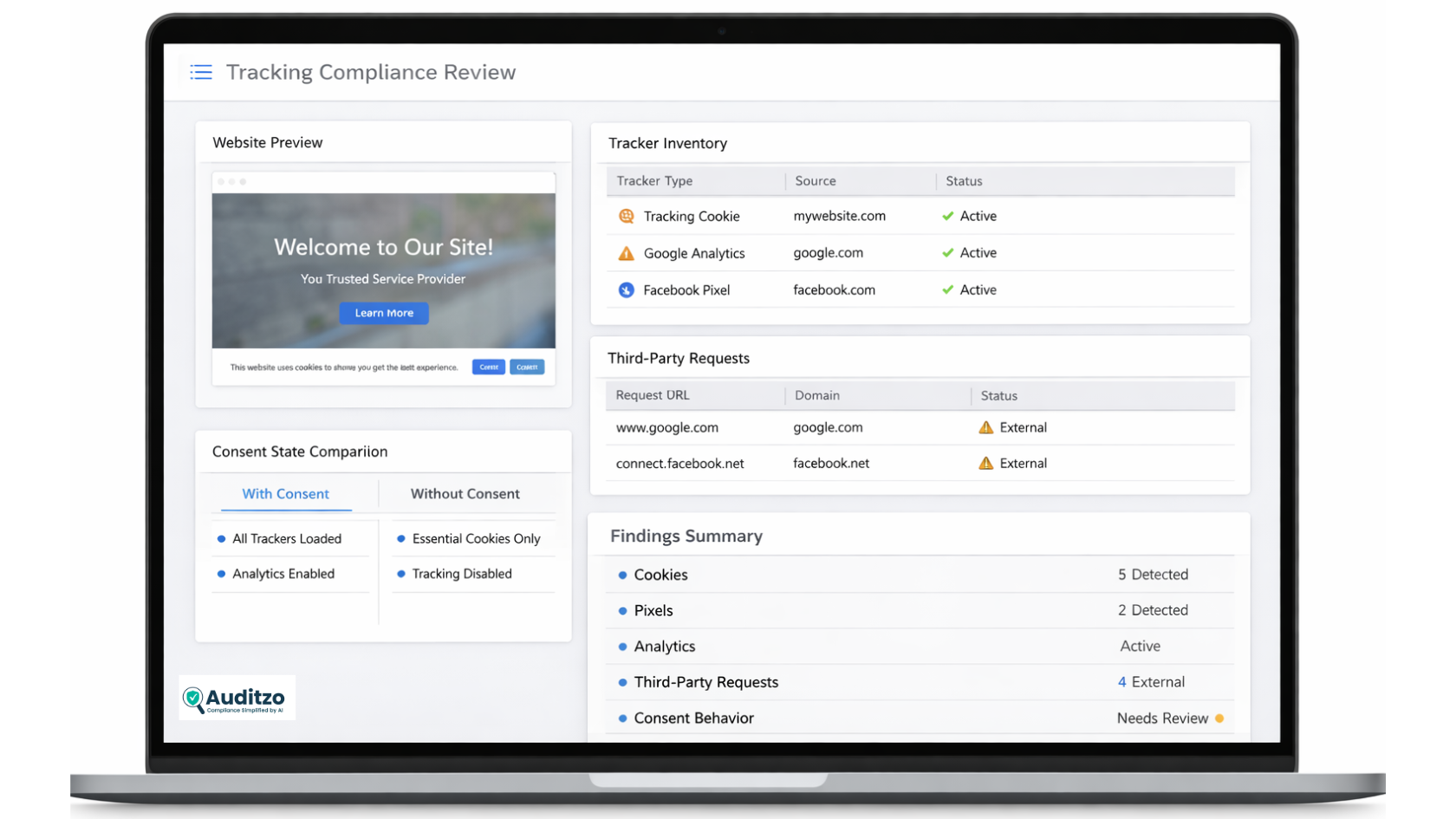Sort by the Status column header
1456x819 pixels.
(964, 180)
